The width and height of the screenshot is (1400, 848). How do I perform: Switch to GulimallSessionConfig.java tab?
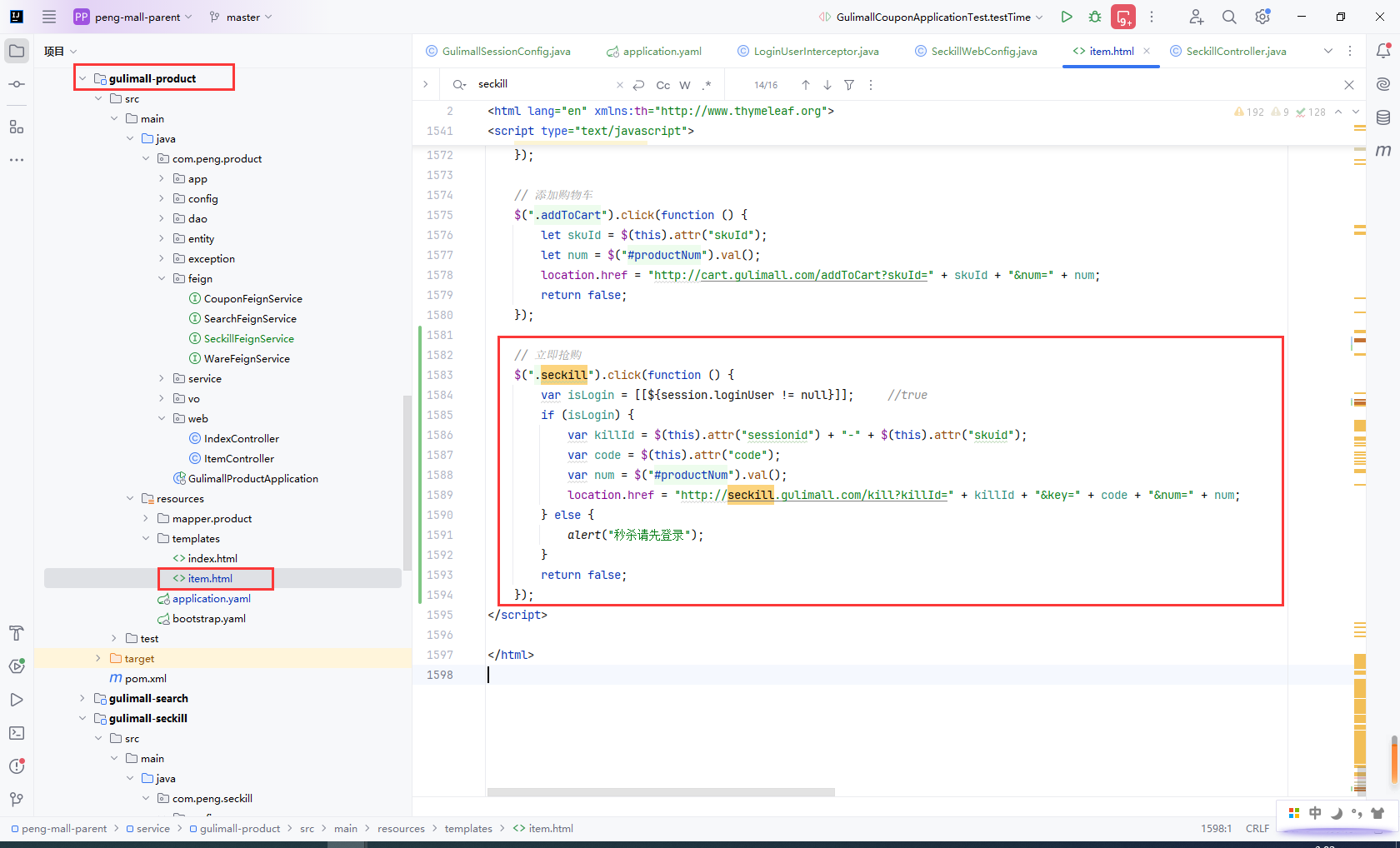pyautogui.click(x=498, y=51)
